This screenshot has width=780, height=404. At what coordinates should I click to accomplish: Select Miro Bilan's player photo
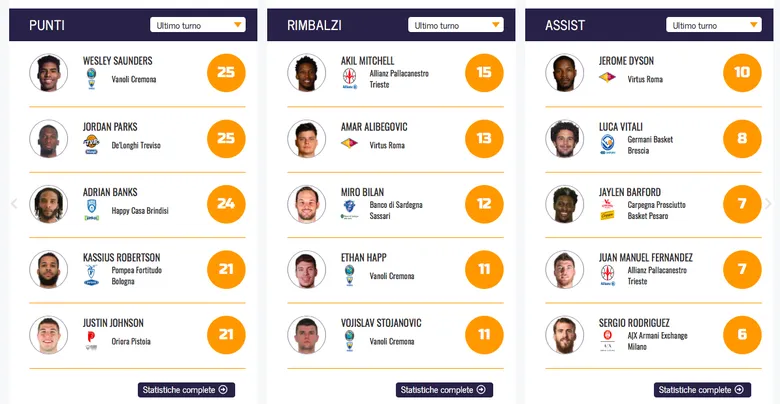(307, 204)
